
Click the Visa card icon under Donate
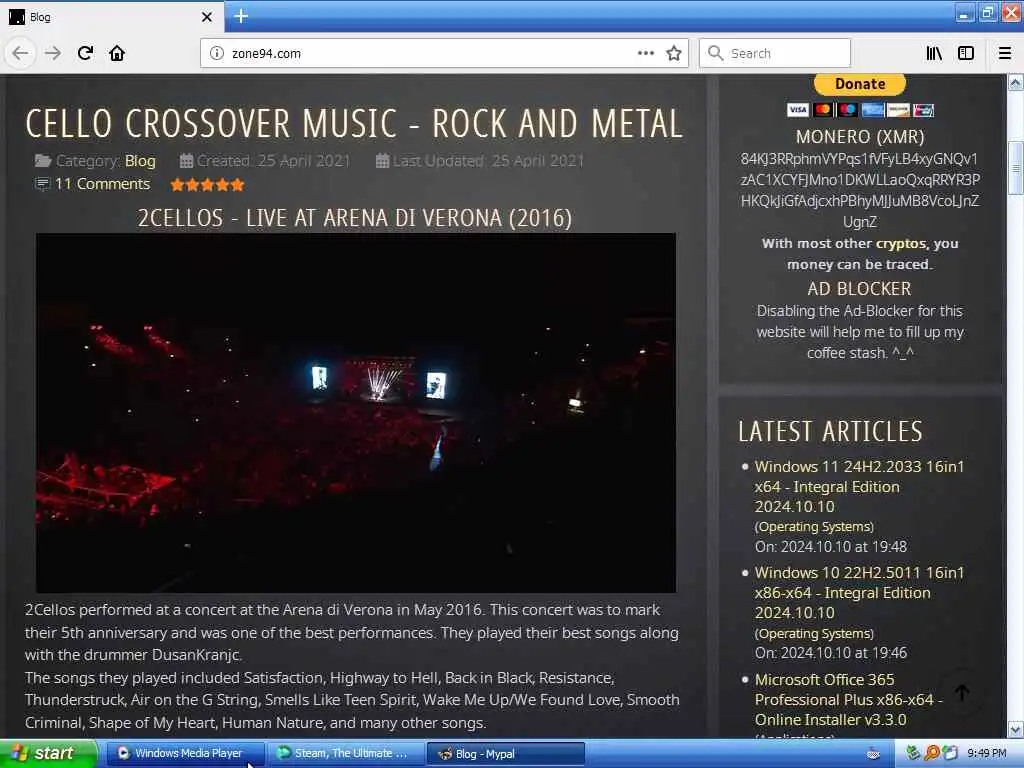tap(797, 110)
